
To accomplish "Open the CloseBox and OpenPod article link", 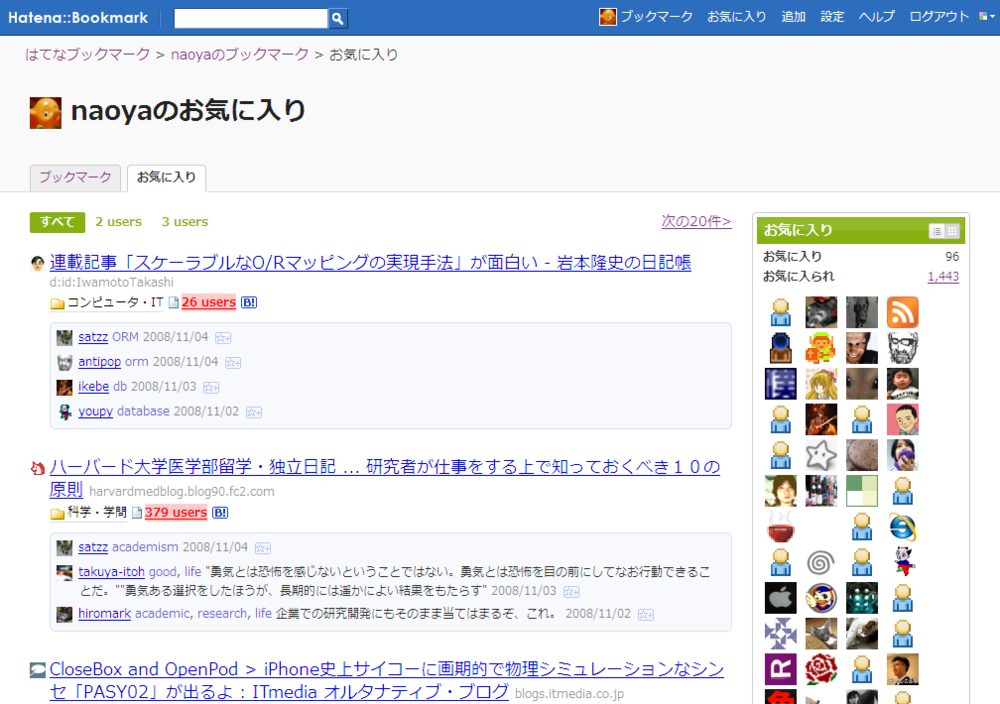I will pos(386,680).
